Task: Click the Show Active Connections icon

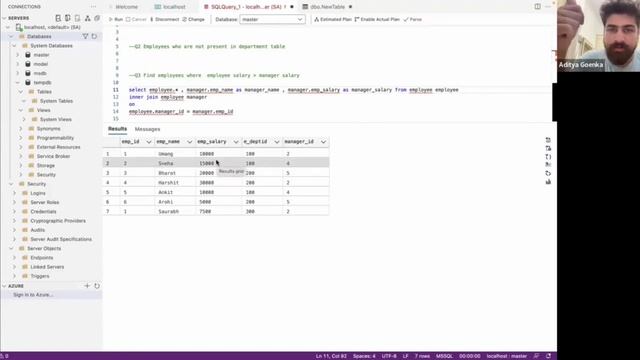Action: coord(87,18)
